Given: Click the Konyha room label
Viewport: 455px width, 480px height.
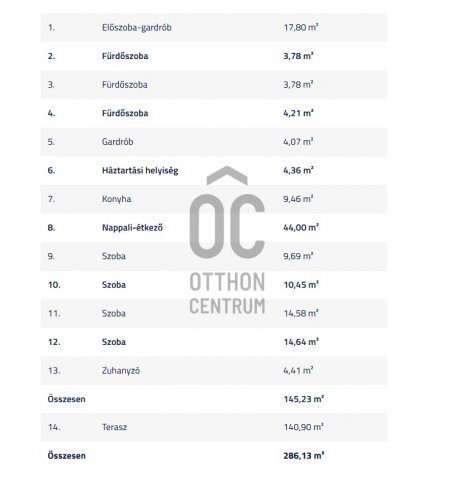Looking at the screenshot, I should pyautogui.click(x=116, y=199).
